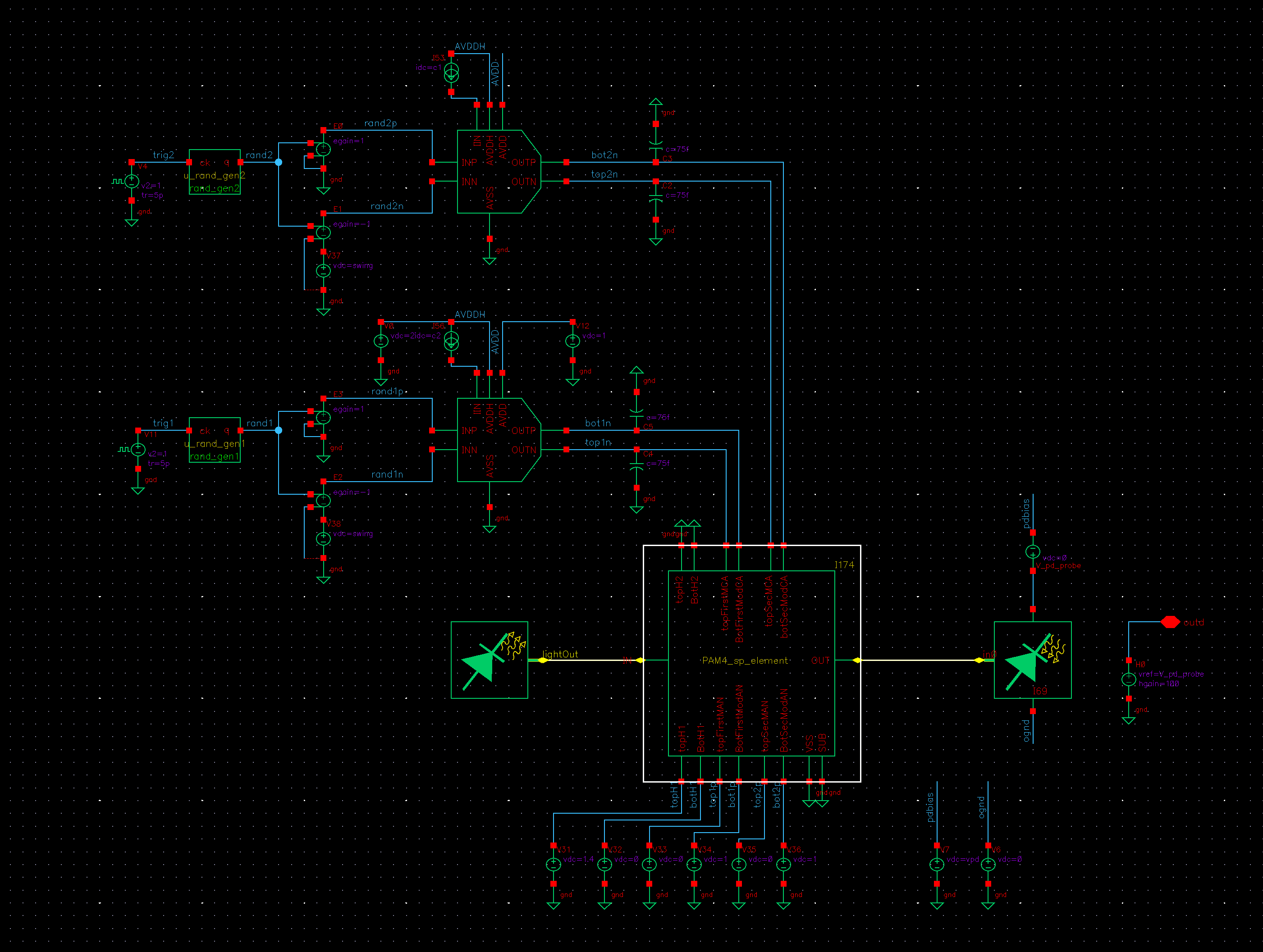
Task: Select the V36 voltage source symbol
Action: click(783, 865)
